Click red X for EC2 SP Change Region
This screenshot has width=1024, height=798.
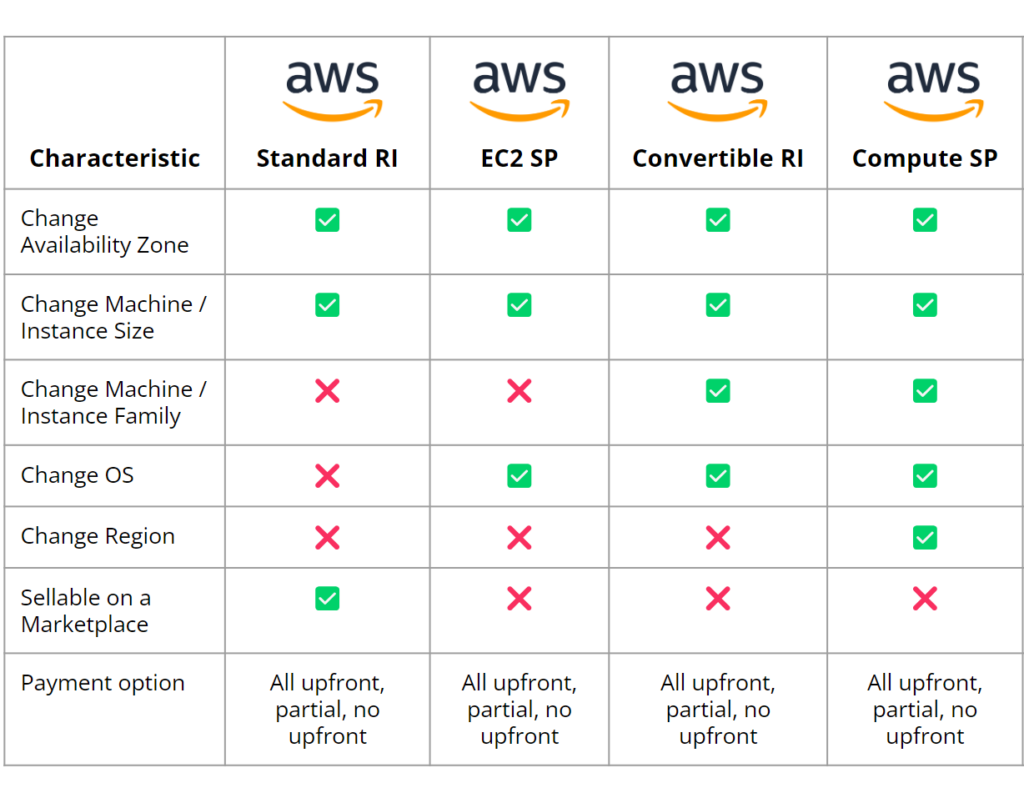[x=519, y=538]
